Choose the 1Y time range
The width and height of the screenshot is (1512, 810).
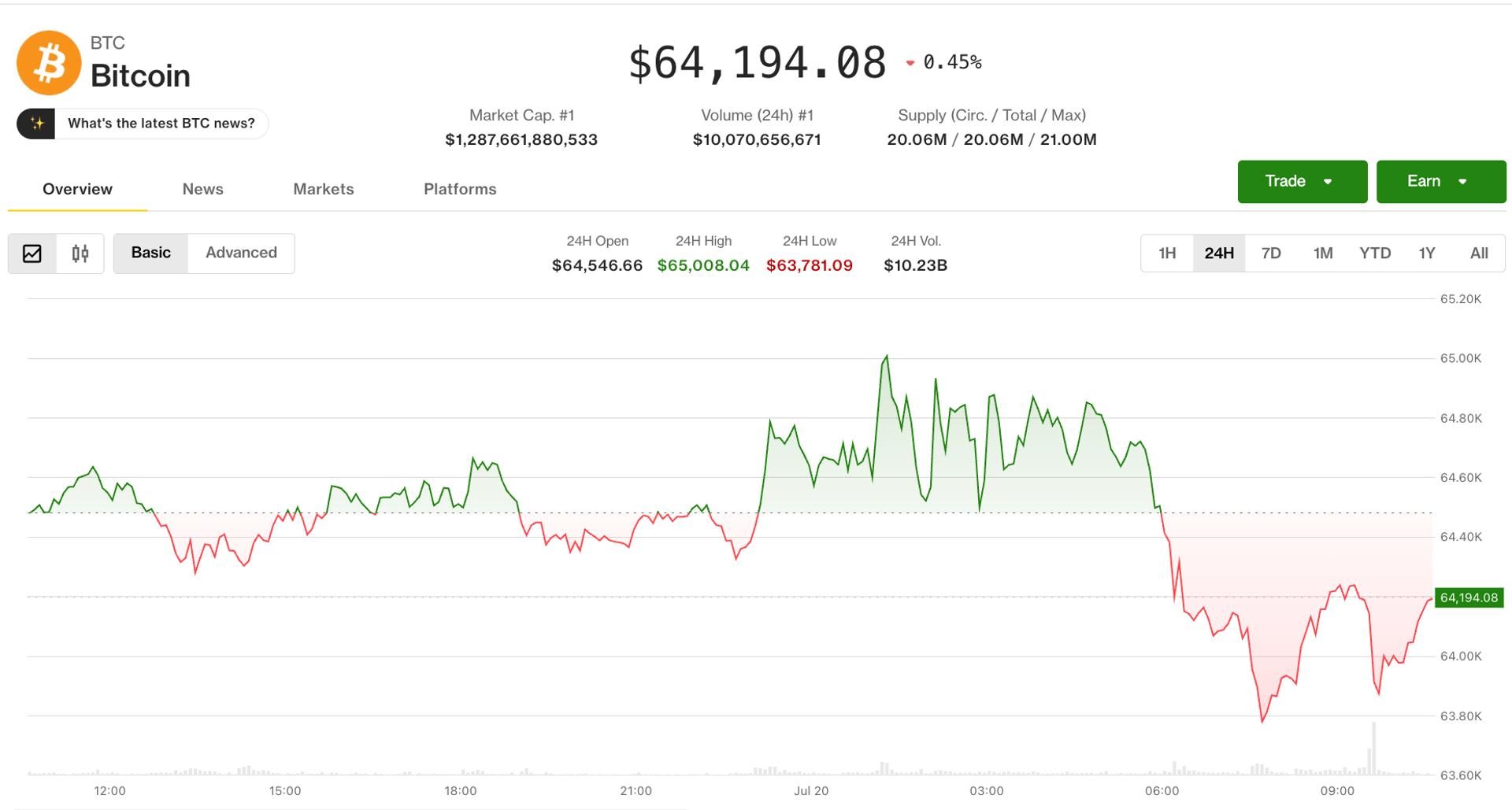1427,253
